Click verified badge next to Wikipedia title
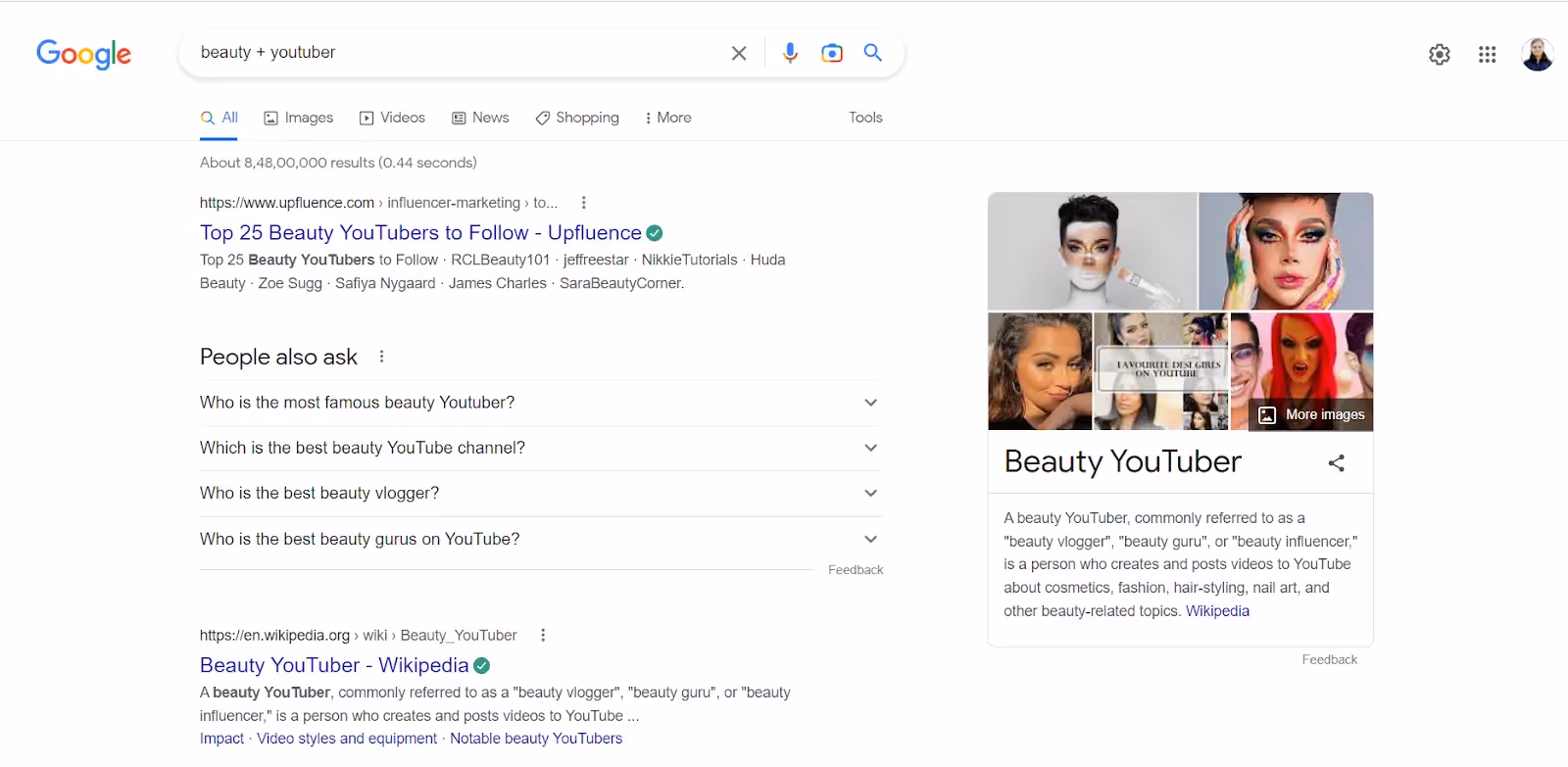This screenshot has height=767, width=1568. [482, 665]
